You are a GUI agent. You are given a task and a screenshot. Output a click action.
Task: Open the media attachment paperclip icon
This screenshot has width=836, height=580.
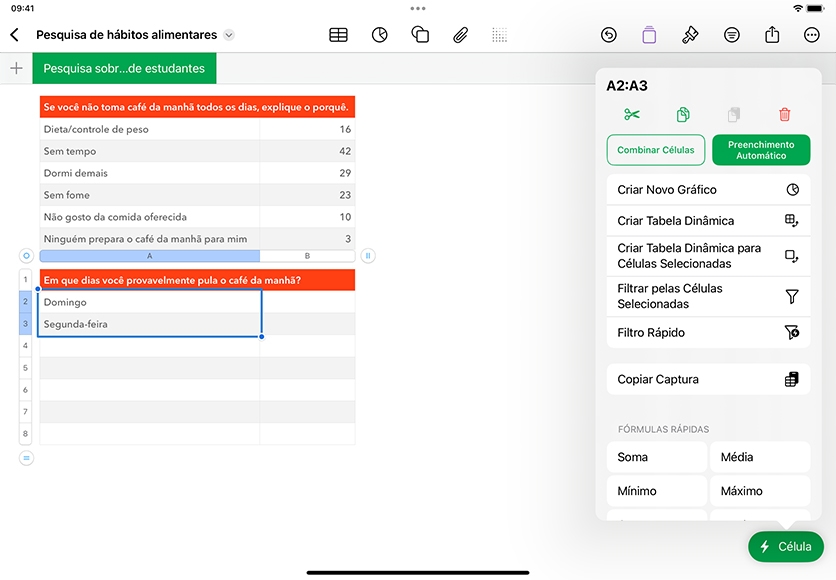click(x=461, y=35)
